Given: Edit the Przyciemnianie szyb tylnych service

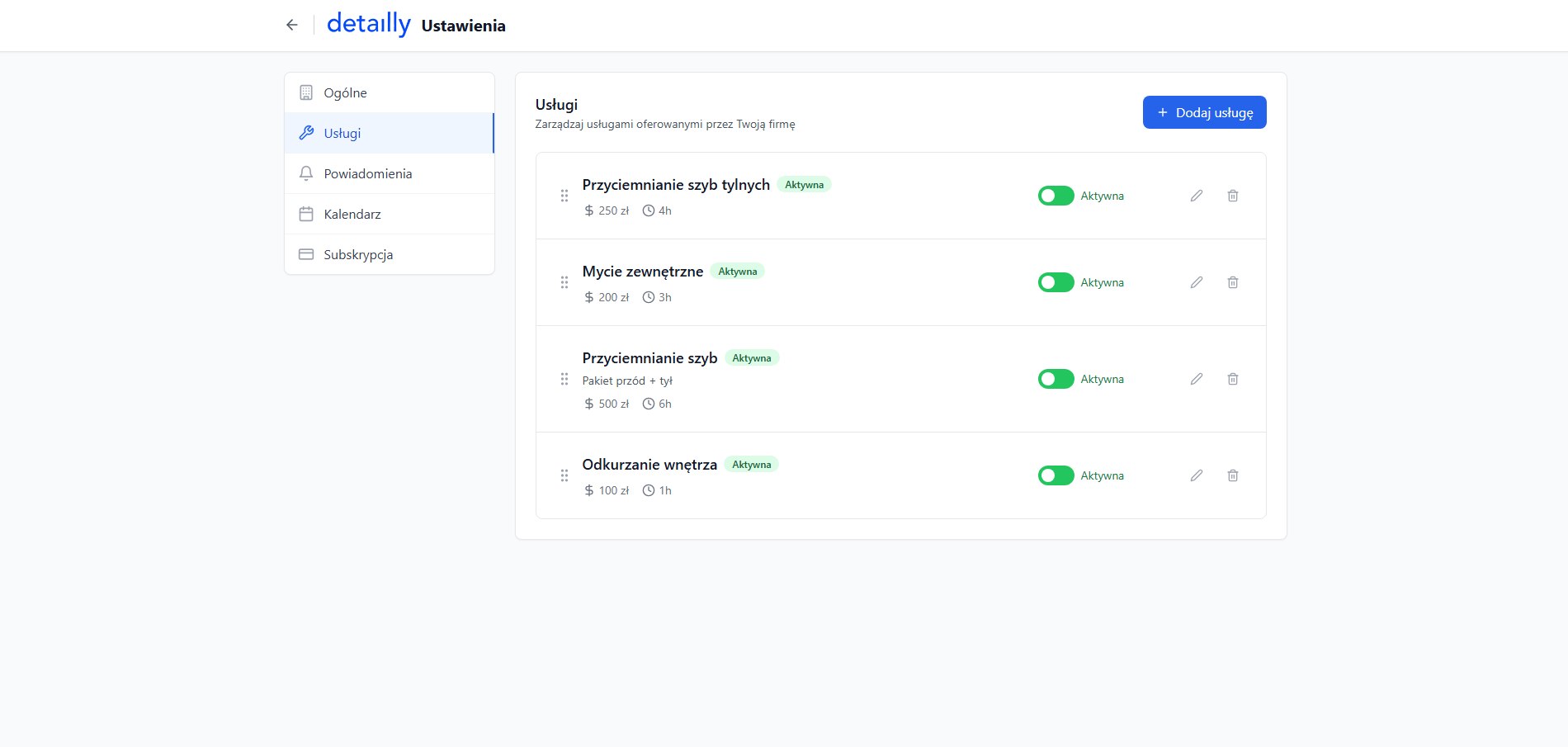Looking at the screenshot, I should (x=1196, y=196).
